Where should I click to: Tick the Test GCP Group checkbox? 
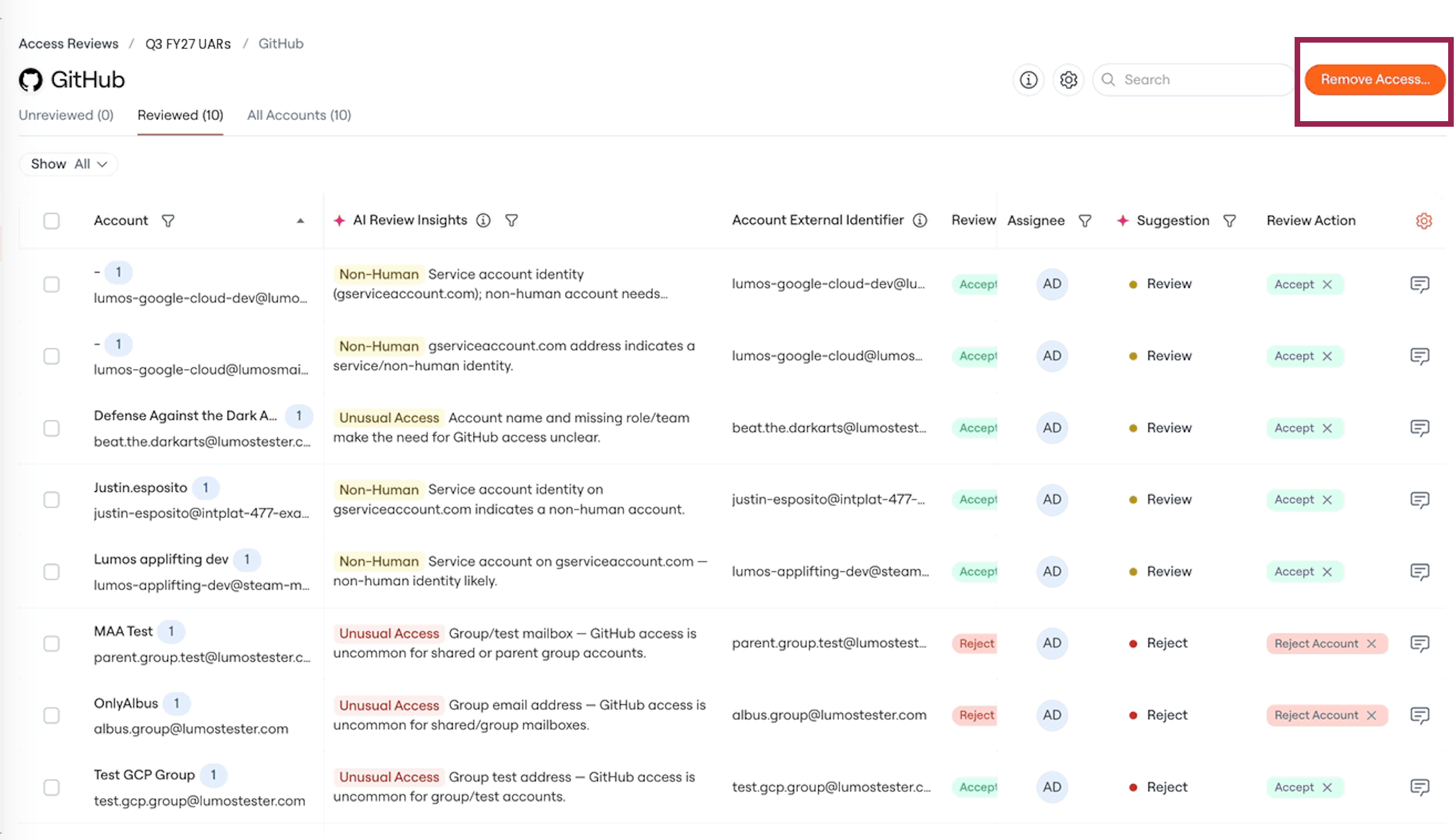pyautogui.click(x=52, y=788)
